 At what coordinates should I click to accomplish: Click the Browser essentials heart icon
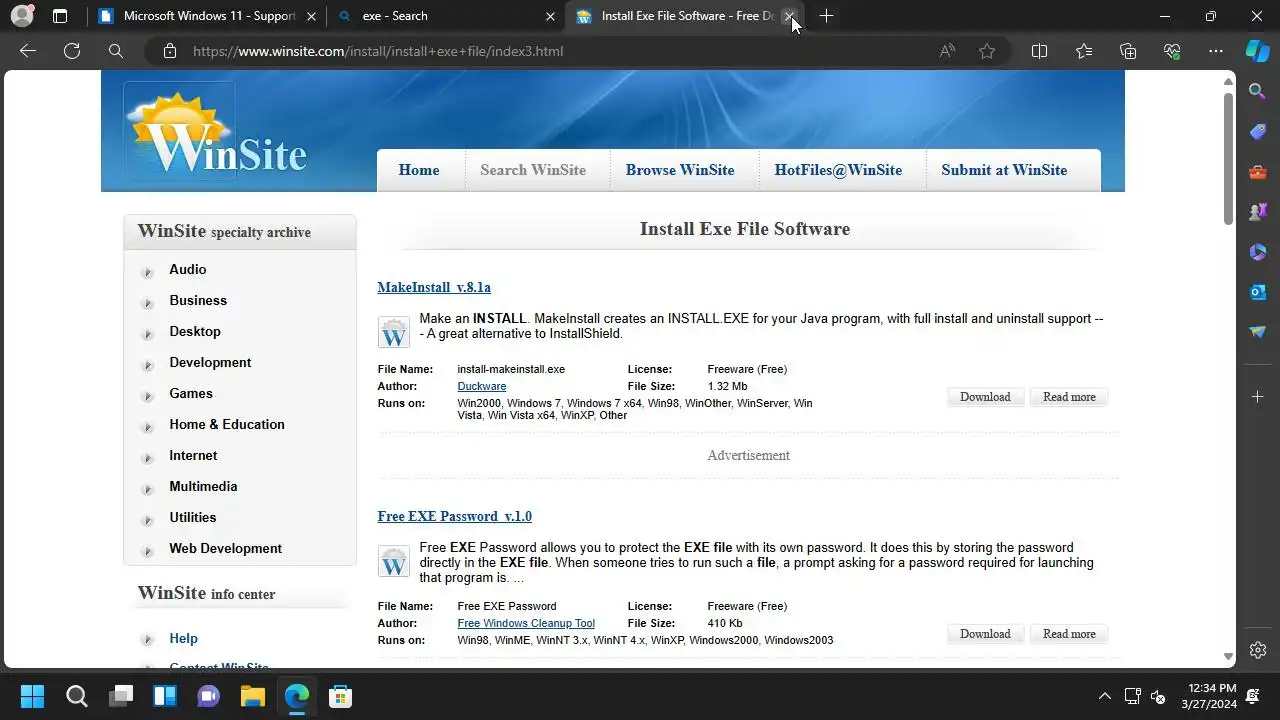[1172, 51]
